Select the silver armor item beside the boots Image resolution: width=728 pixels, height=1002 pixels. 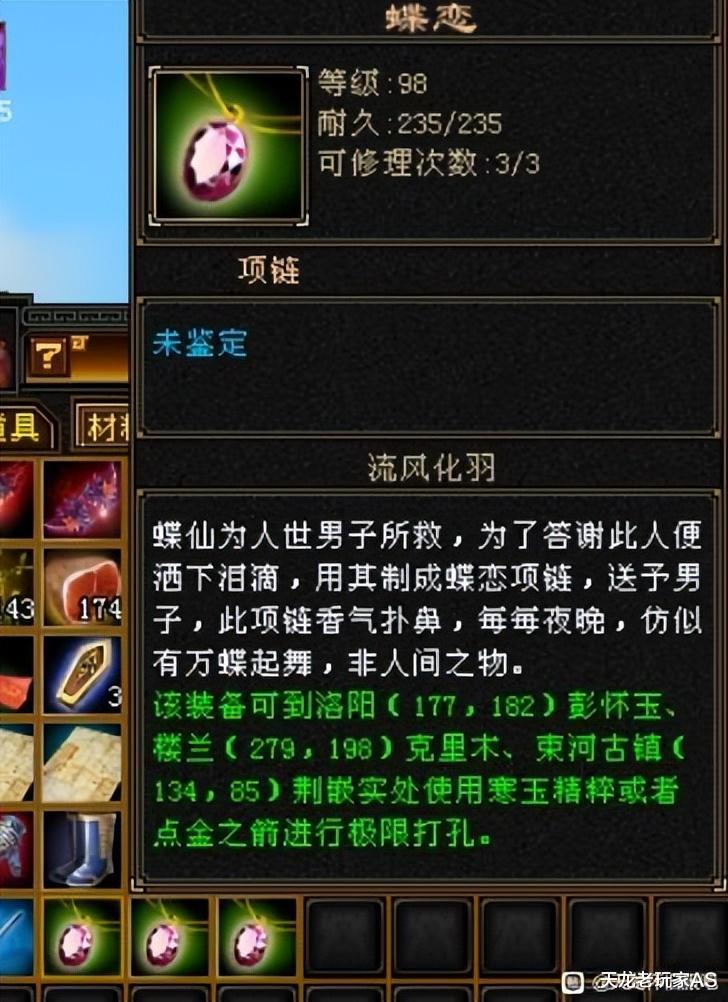click(16, 849)
